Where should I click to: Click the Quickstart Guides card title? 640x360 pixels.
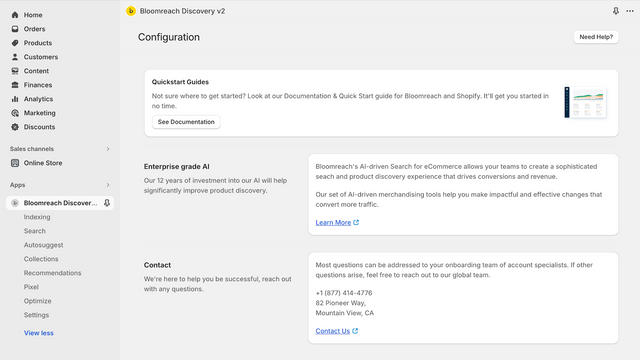coord(180,82)
